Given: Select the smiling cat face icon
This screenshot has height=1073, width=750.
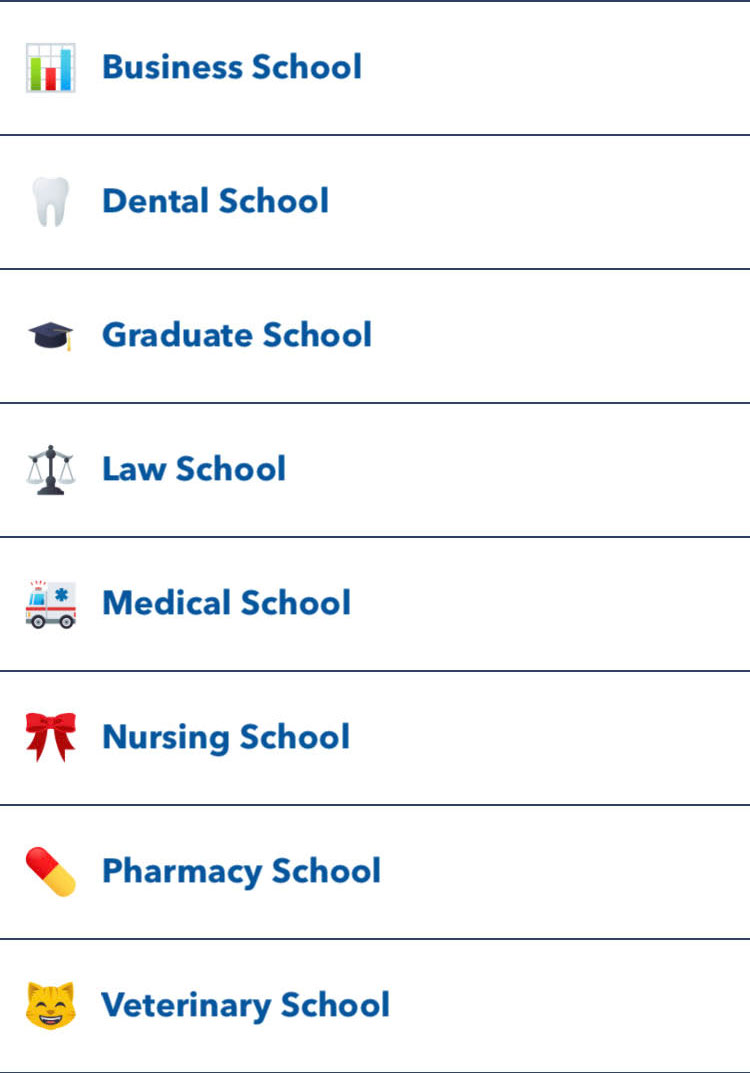Looking at the screenshot, I should coord(51,1005).
